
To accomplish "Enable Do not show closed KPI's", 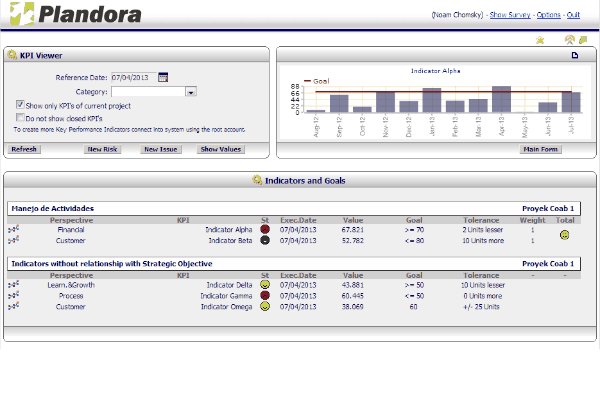I will (21, 118).
